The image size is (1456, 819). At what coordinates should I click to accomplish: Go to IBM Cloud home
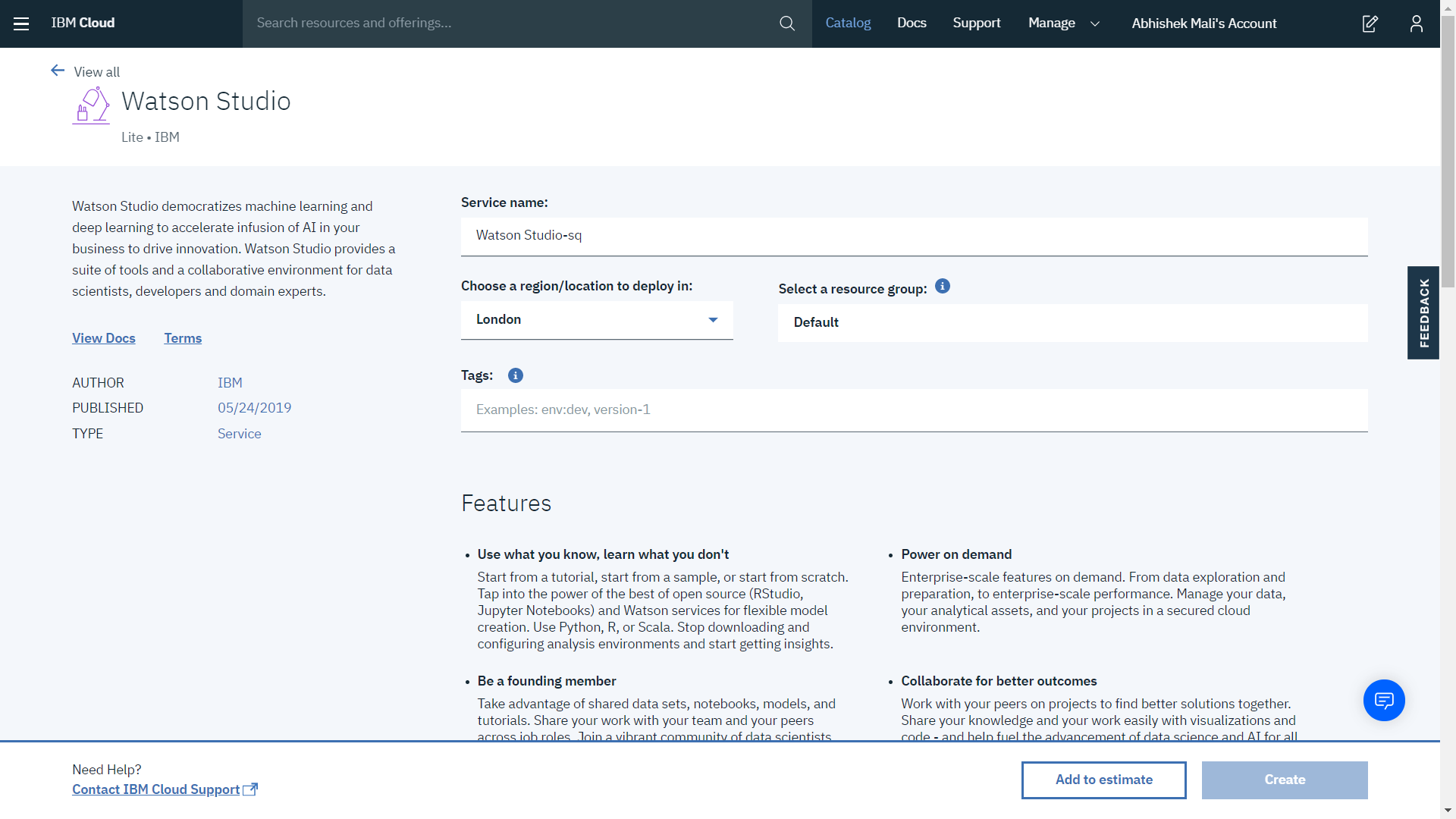(83, 24)
